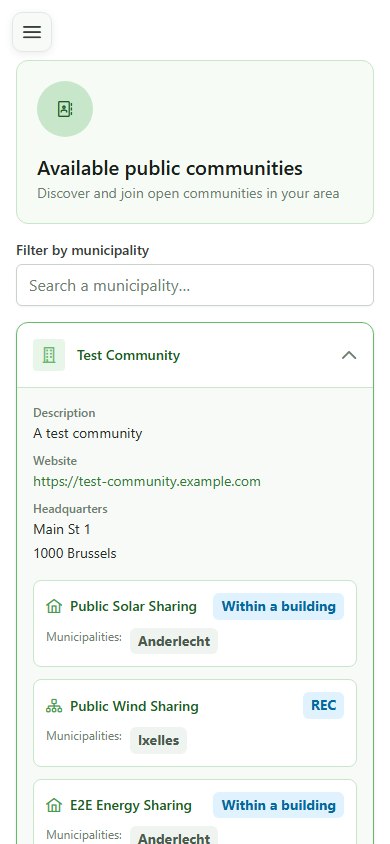Click the Headquarters label

pos(70,509)
